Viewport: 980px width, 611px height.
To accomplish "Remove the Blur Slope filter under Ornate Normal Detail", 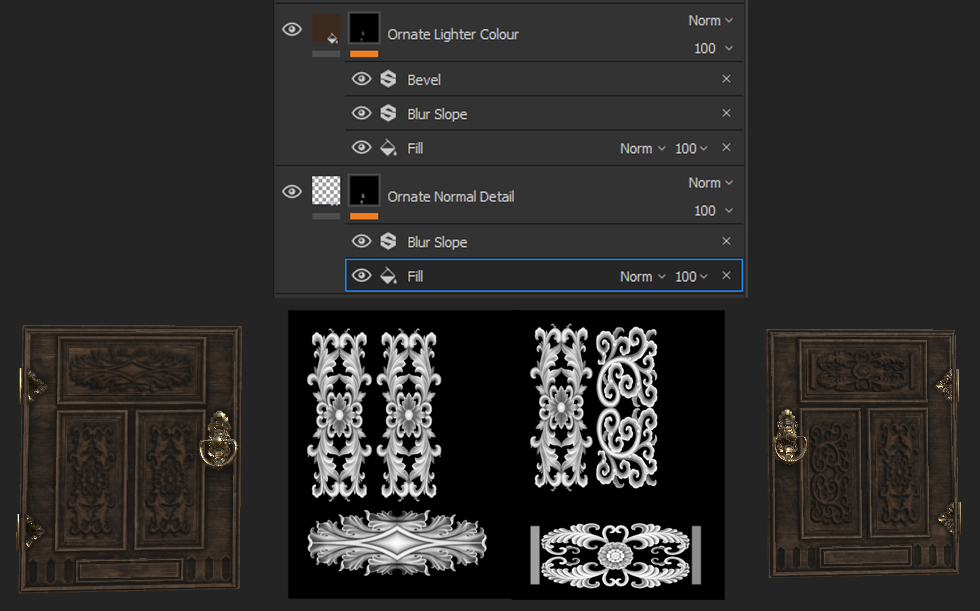I will pos(726,242).
